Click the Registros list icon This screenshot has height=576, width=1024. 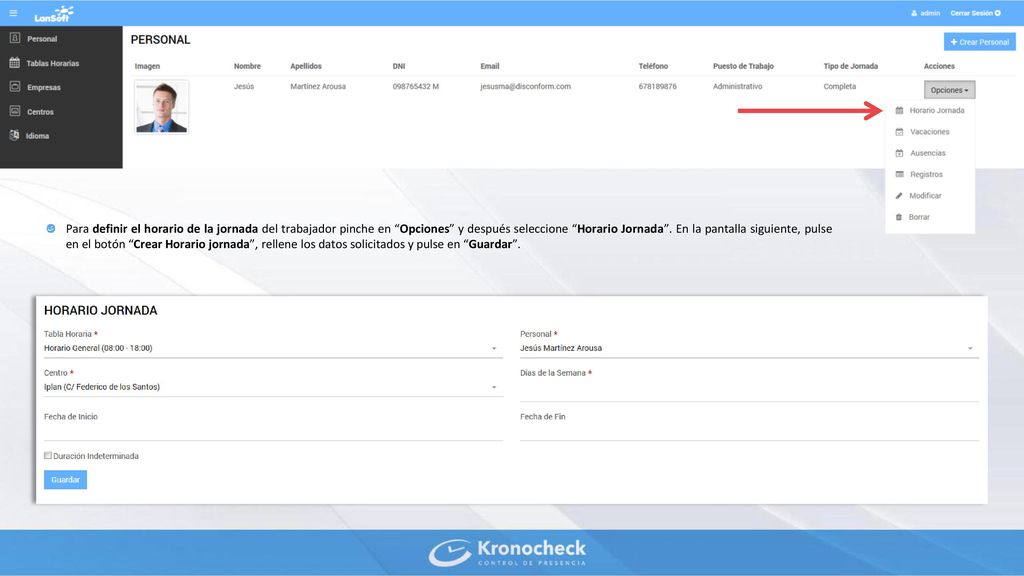click(899, 174)
